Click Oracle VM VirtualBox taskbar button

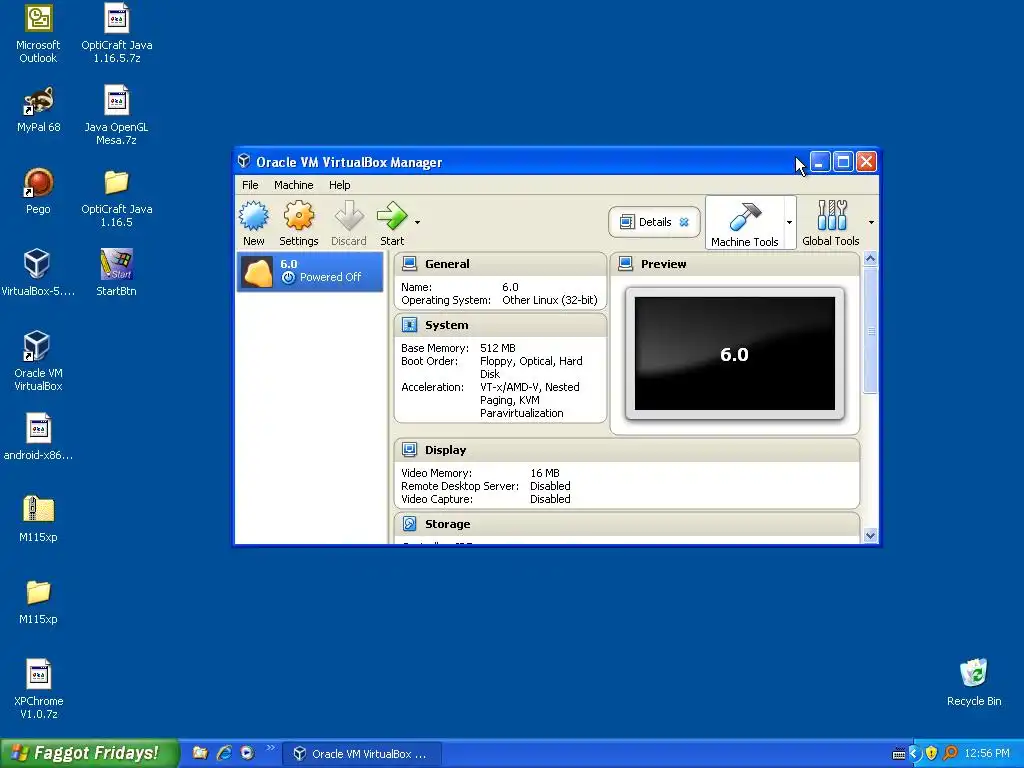point(362,754)
